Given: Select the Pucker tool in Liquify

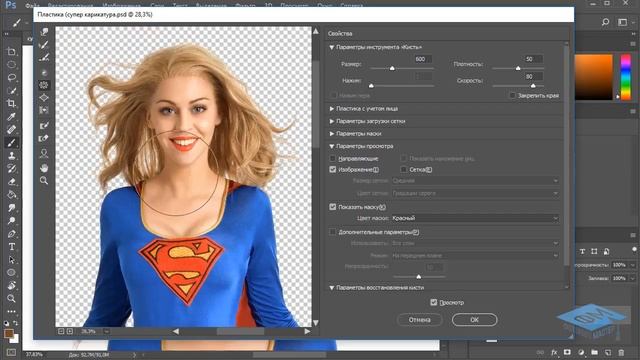Looking at the screenshot, I should point(44,85).
